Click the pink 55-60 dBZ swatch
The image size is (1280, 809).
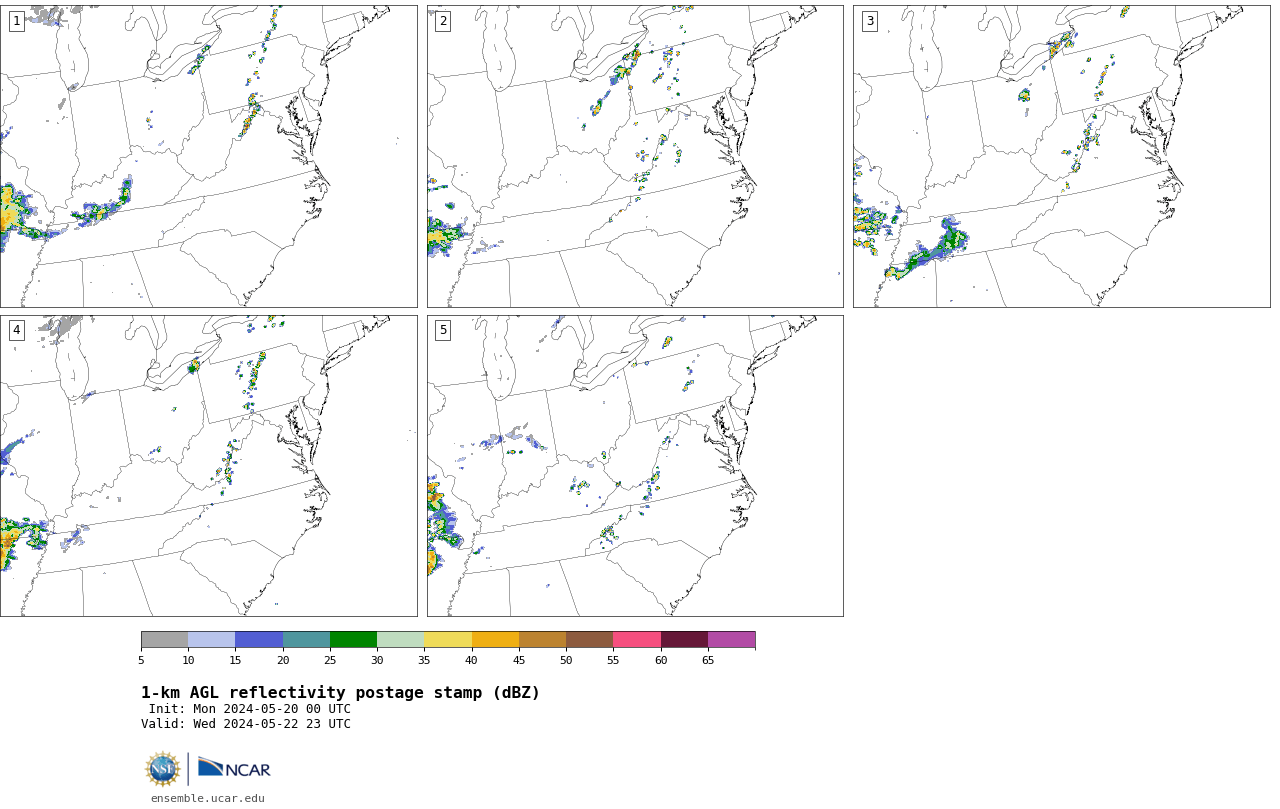637,640
